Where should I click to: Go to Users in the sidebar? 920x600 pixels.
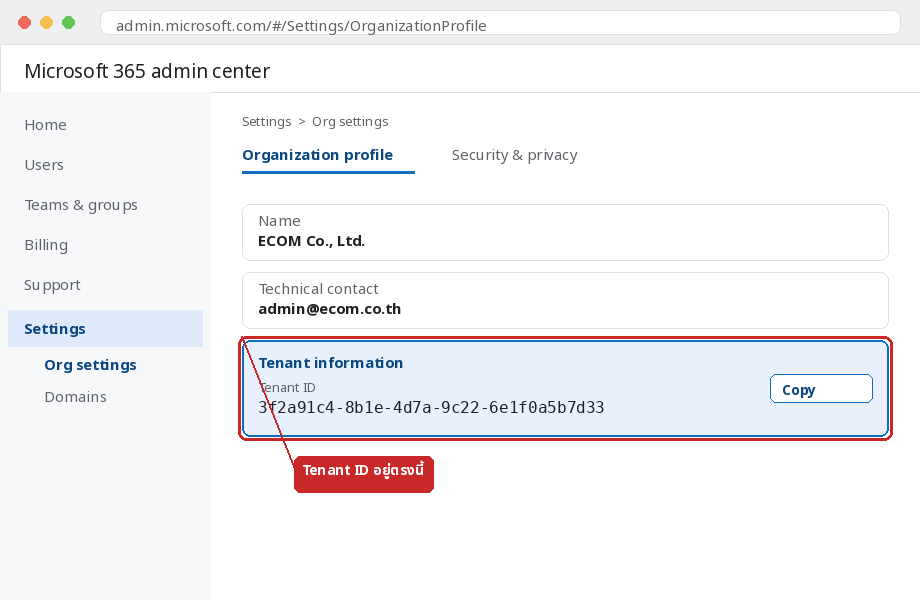tap(44, 165)
